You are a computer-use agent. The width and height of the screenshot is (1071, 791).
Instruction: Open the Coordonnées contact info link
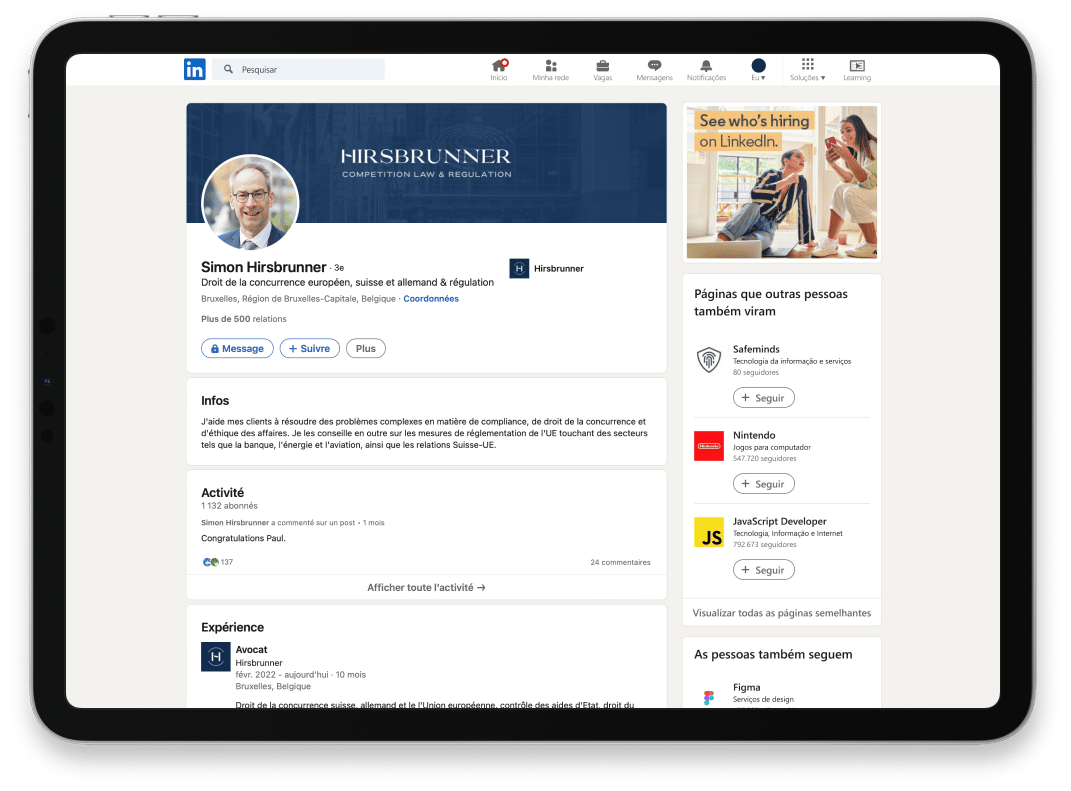[x=431, y=299]
